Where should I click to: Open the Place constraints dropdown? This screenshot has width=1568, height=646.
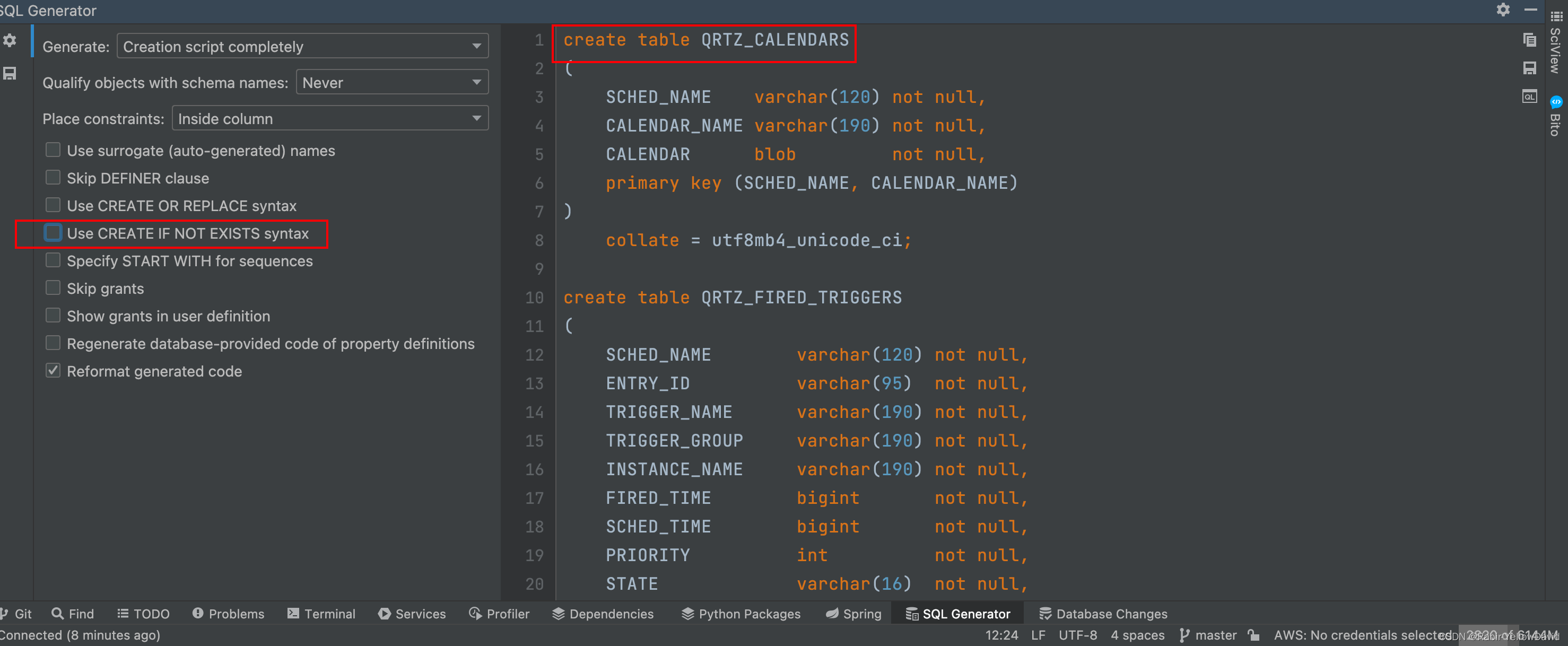[329, 118]
